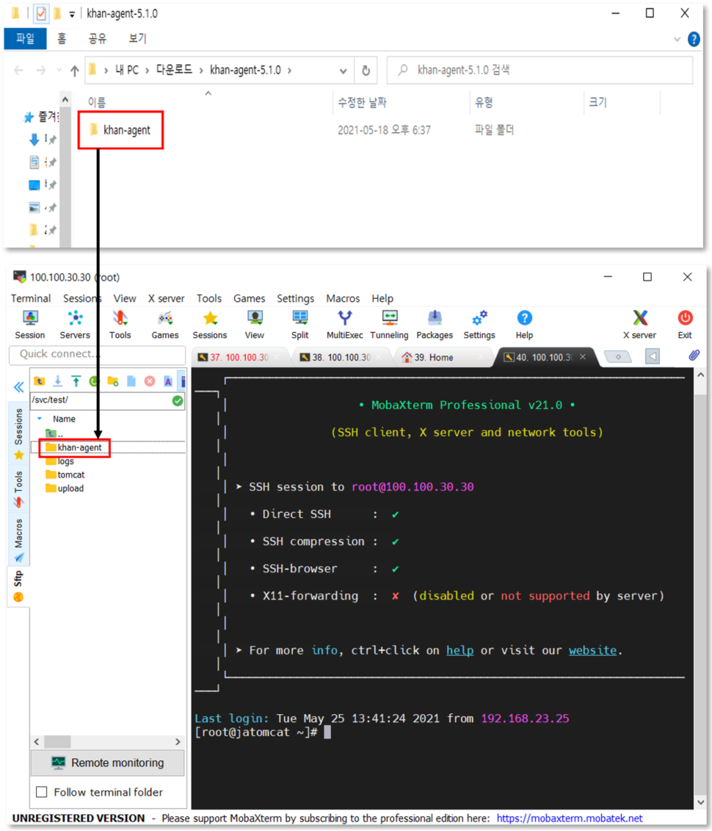This screenshot has width=712, height=831.
Task: Click the SFTP upload arrow icon
Action: (76, 381)
